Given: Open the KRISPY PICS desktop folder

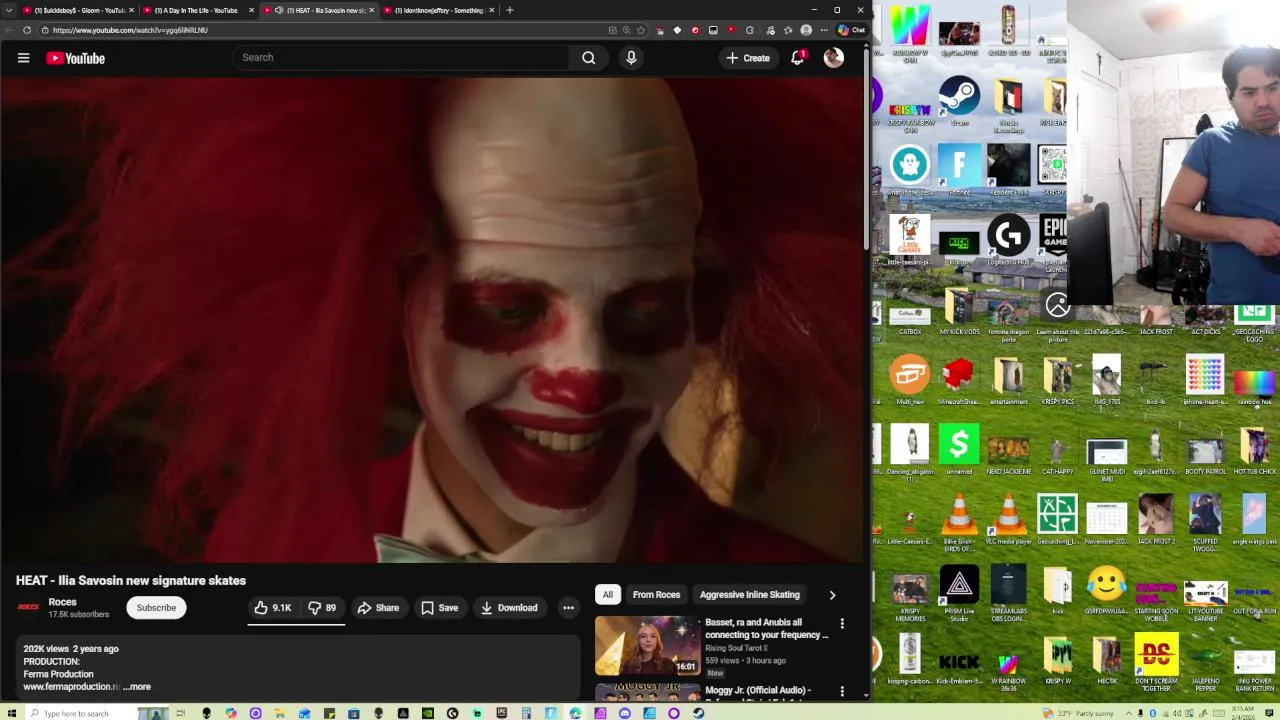Looking at the screenshot, I should click(1057, 381).
